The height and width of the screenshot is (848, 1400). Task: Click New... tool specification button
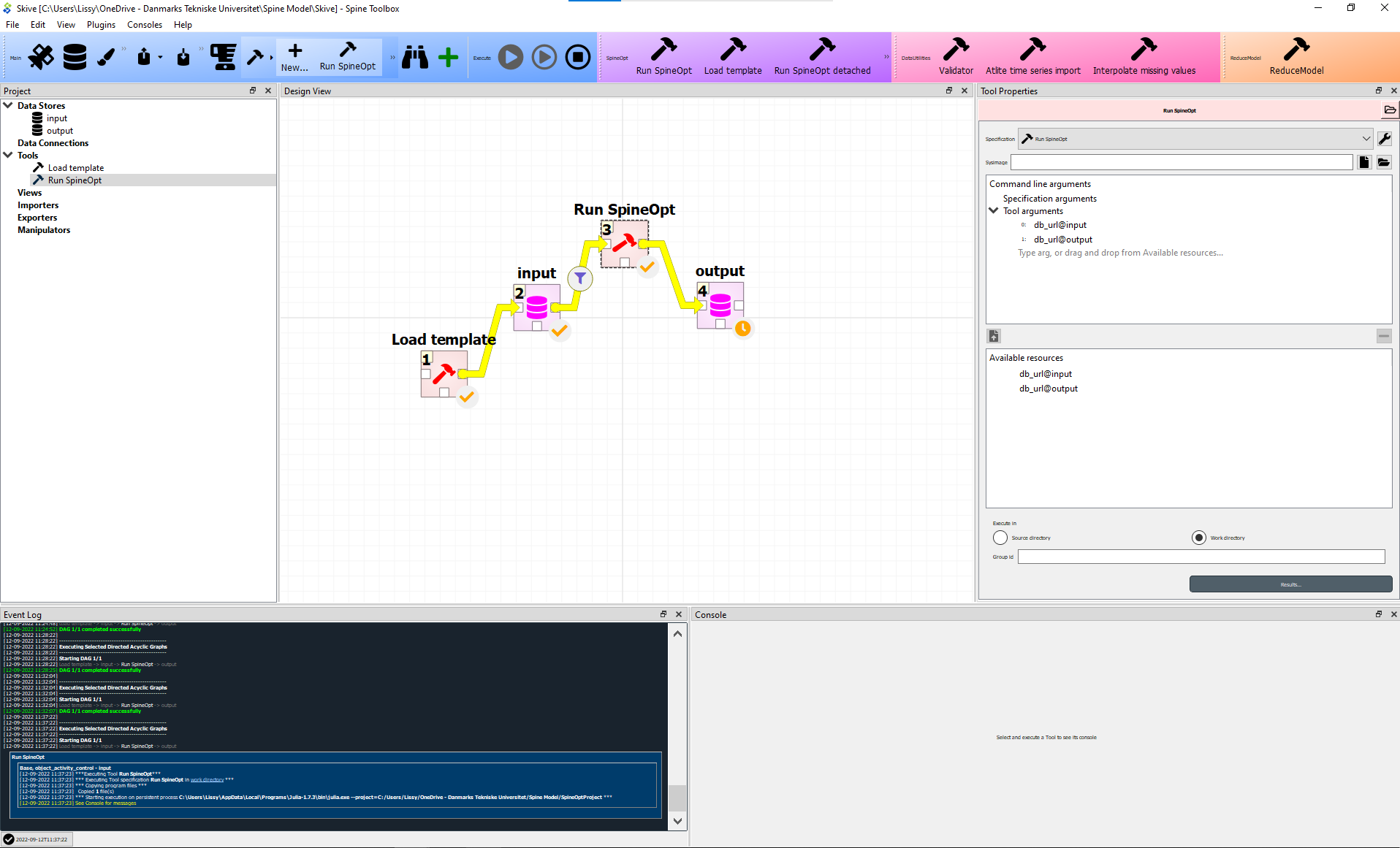(295, 57)
